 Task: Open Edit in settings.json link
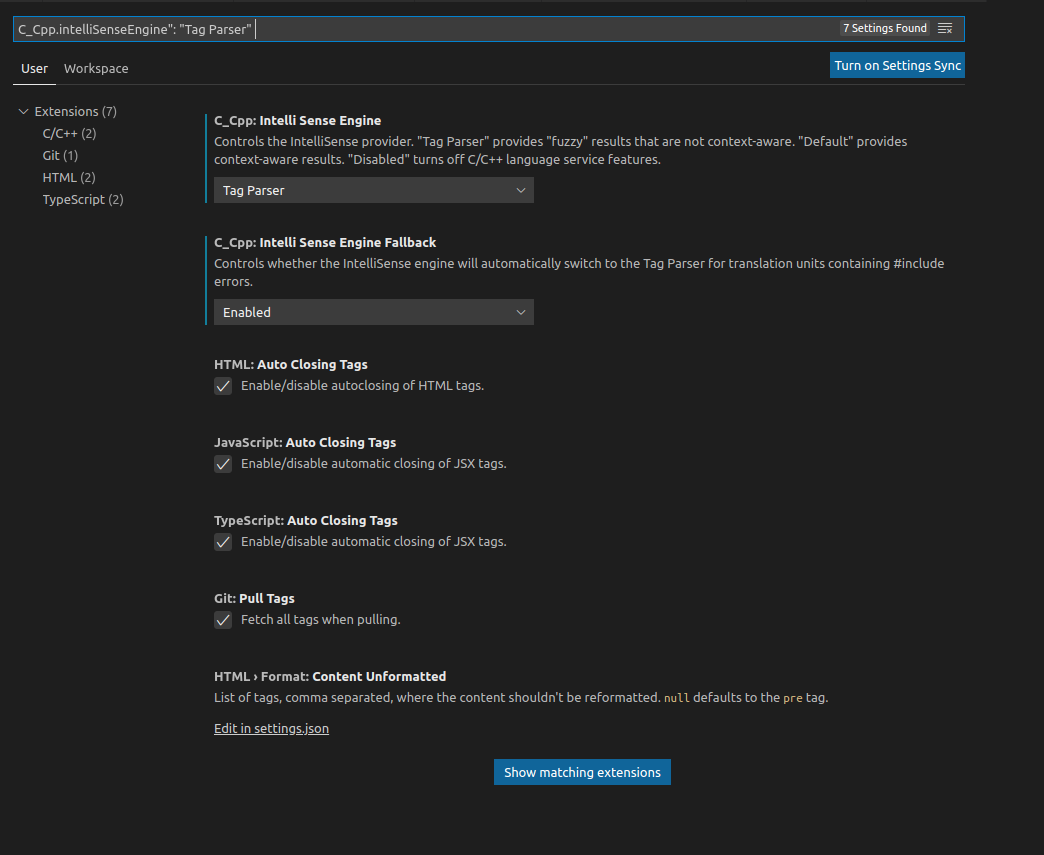tap(271, 728)
